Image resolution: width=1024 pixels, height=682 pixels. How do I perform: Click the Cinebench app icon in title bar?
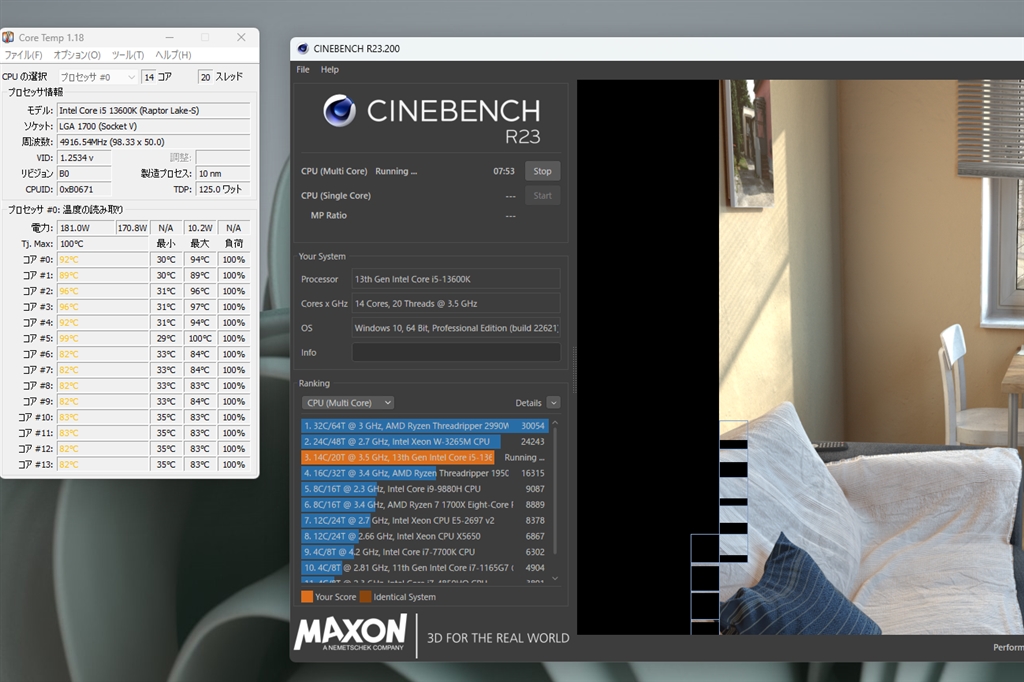(302, 48)
